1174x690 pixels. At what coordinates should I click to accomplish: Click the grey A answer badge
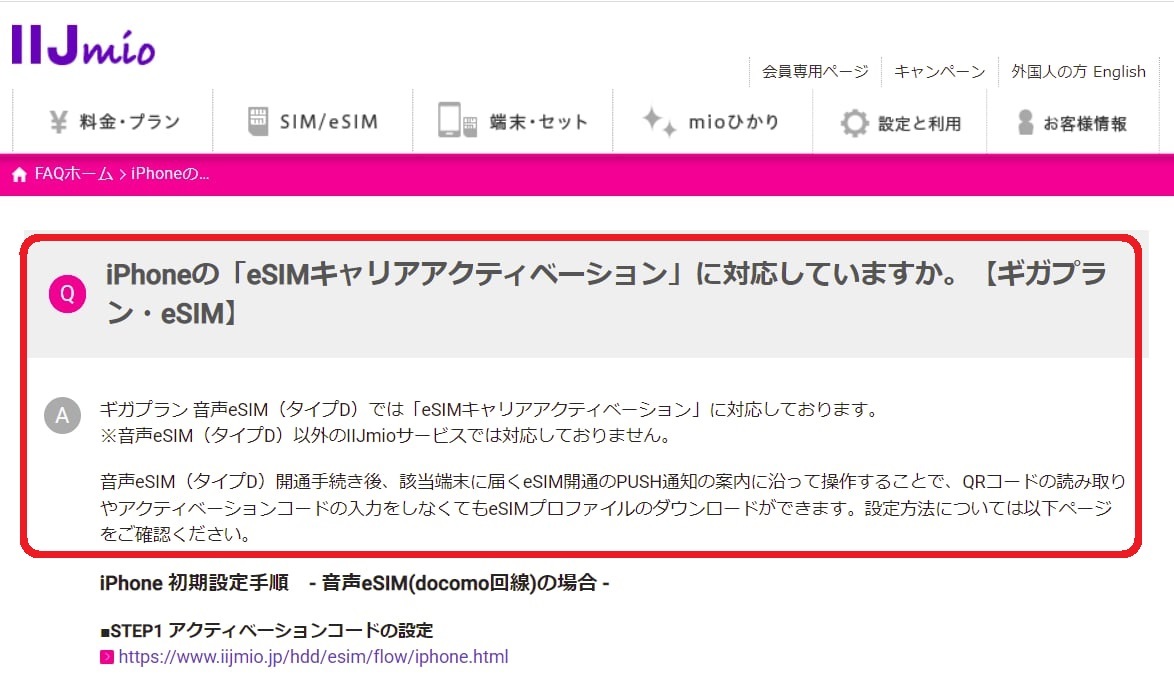(62, 415)
